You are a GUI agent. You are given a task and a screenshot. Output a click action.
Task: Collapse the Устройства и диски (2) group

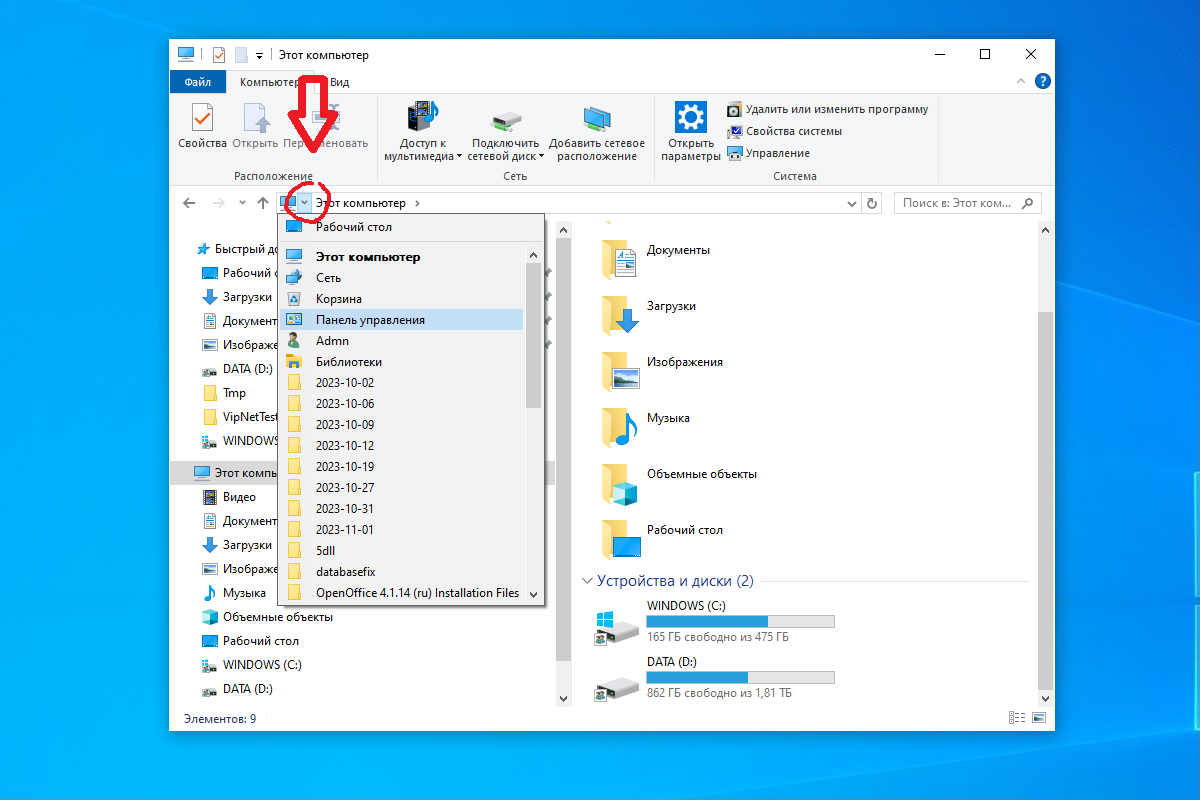click(587, 581)
